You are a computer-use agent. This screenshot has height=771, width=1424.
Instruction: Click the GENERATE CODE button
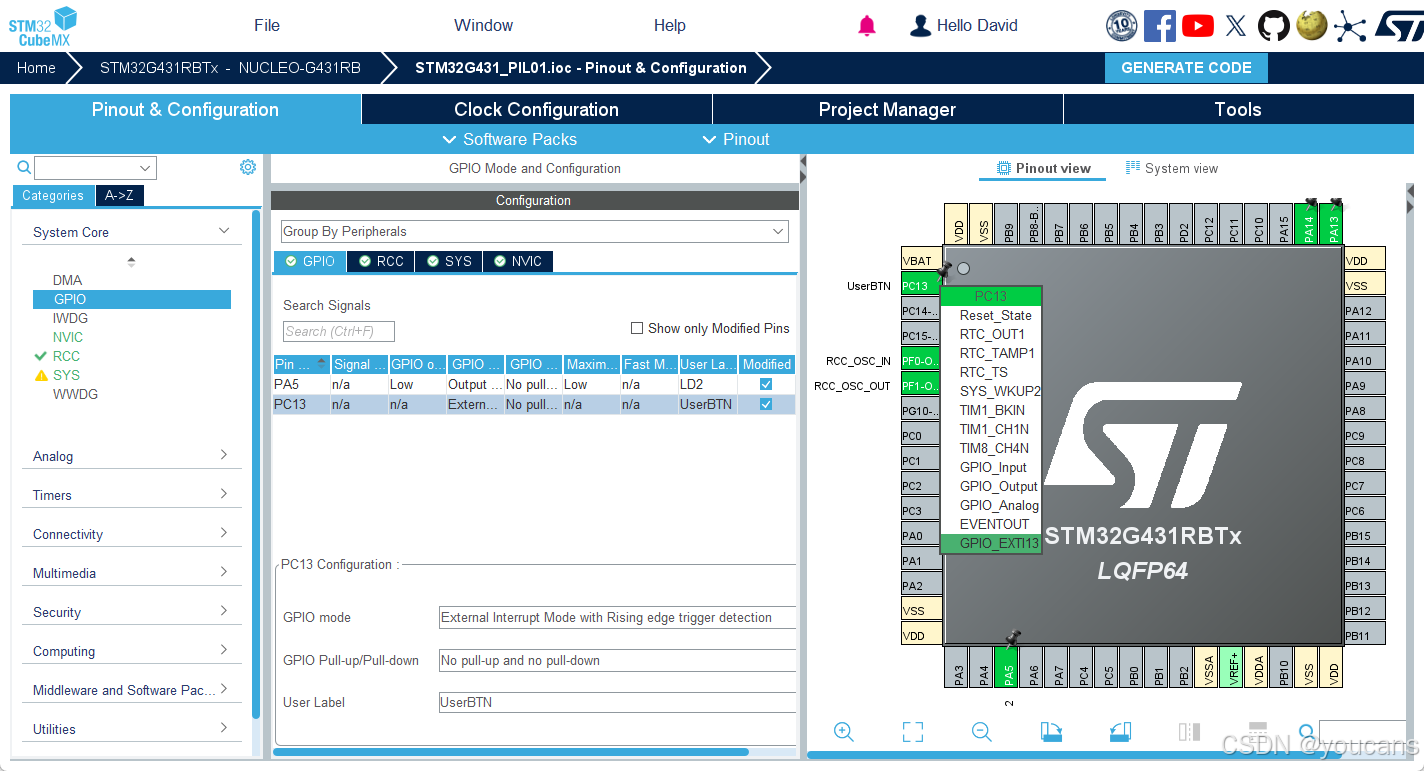tap(1186, 68)
